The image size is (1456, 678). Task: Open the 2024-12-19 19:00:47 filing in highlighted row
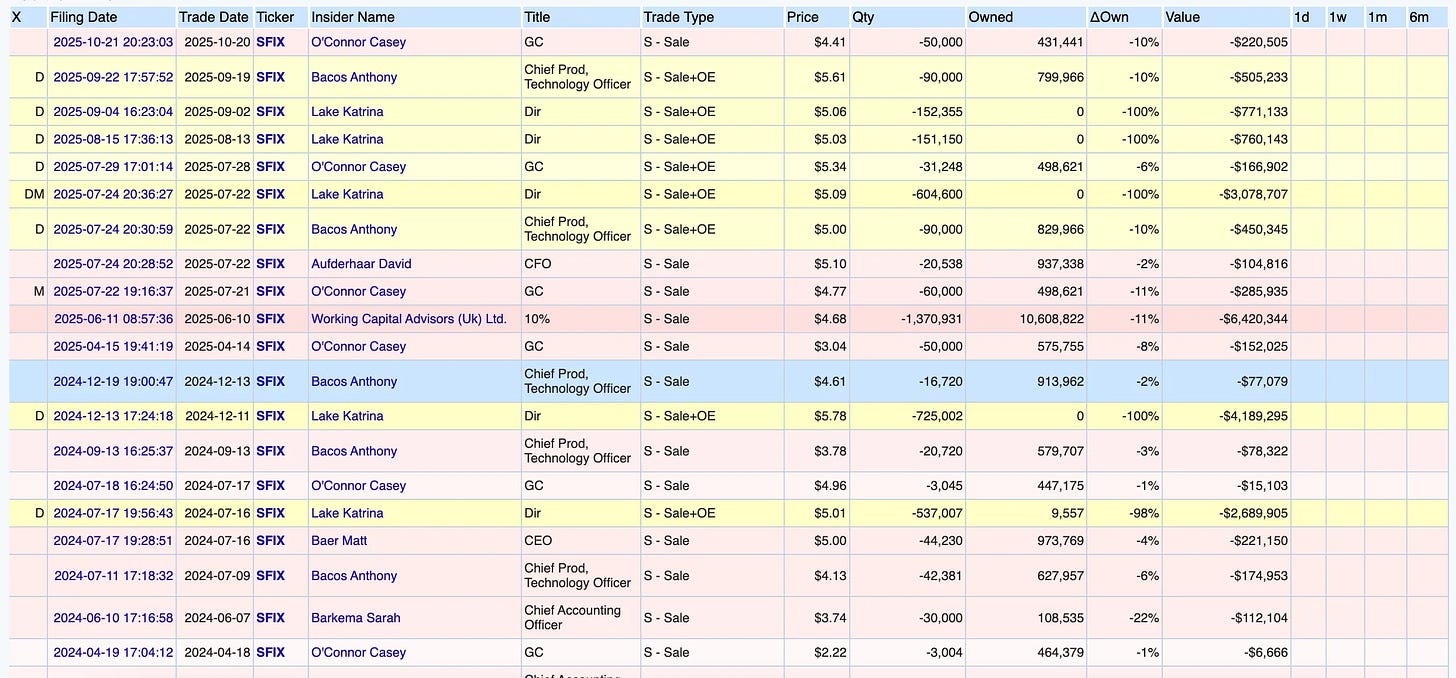tap(113, 381)
